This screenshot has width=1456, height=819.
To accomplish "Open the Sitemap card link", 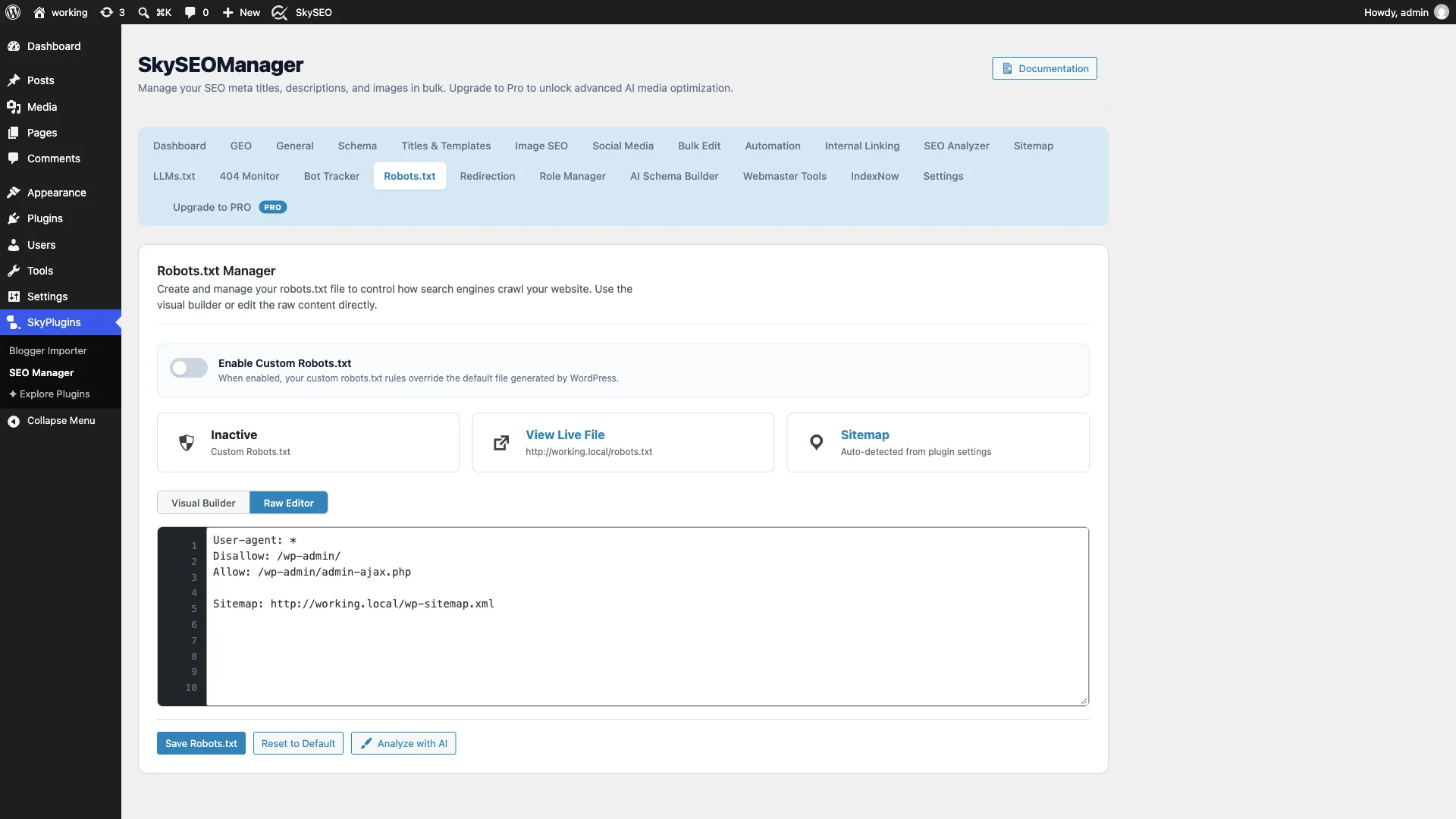I will [864, 435].
